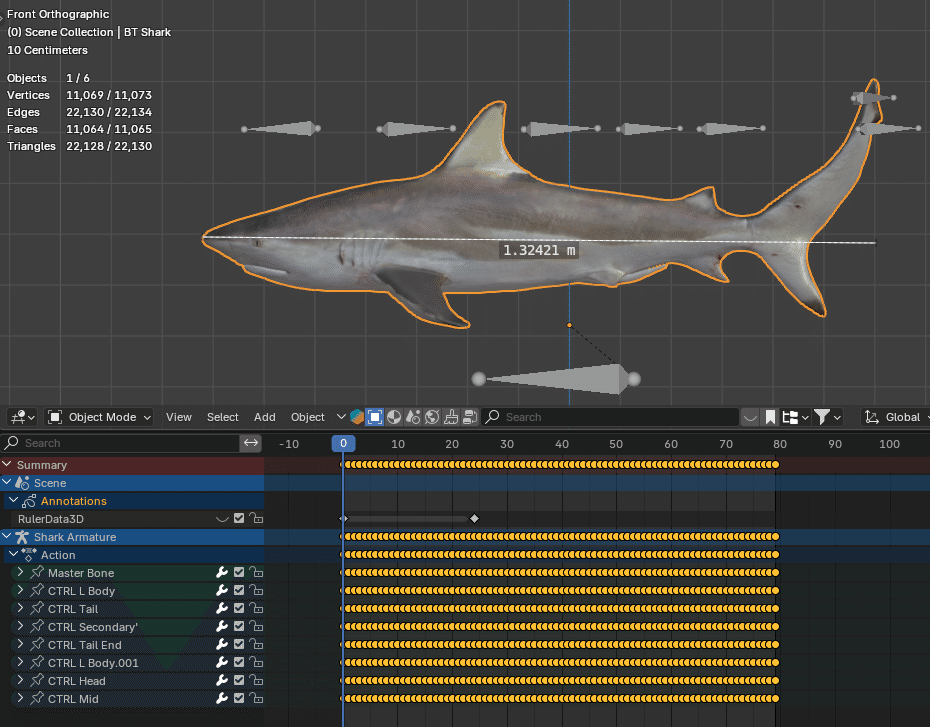Click the lock icon on CTRL L Body.001
Viewport: 930px width, 727px height.
[x=256, y=662]
